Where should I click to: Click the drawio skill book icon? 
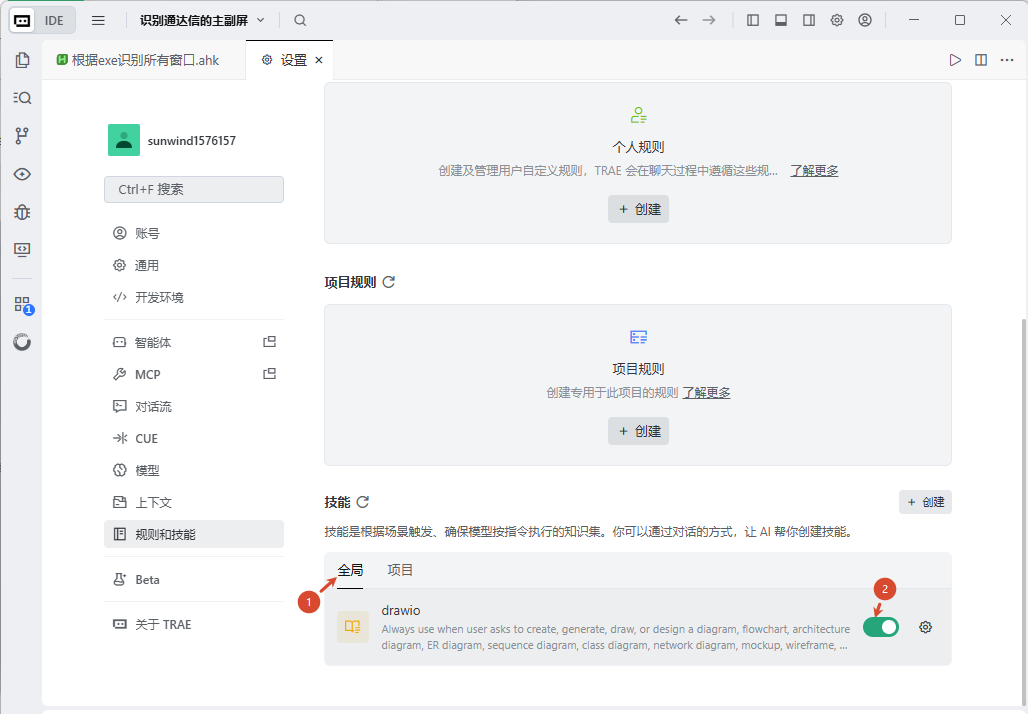(x=353, y=627)
